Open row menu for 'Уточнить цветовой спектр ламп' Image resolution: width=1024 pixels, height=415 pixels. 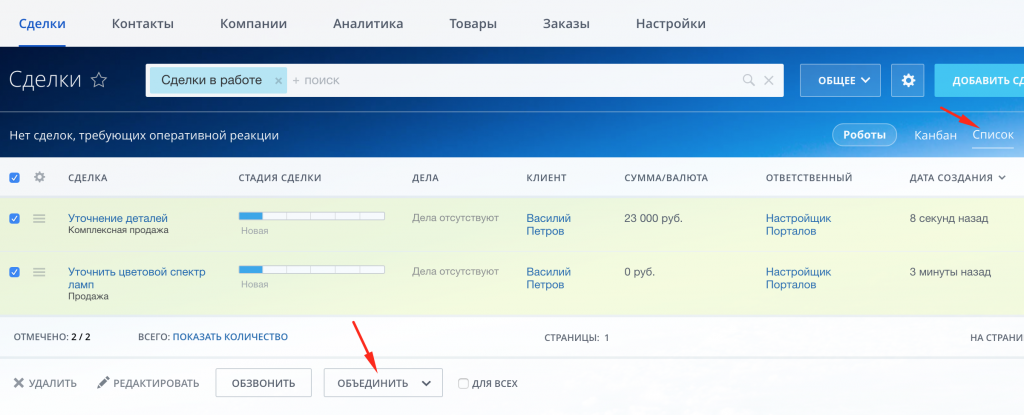pyautogui.click(x=39, y=272)
